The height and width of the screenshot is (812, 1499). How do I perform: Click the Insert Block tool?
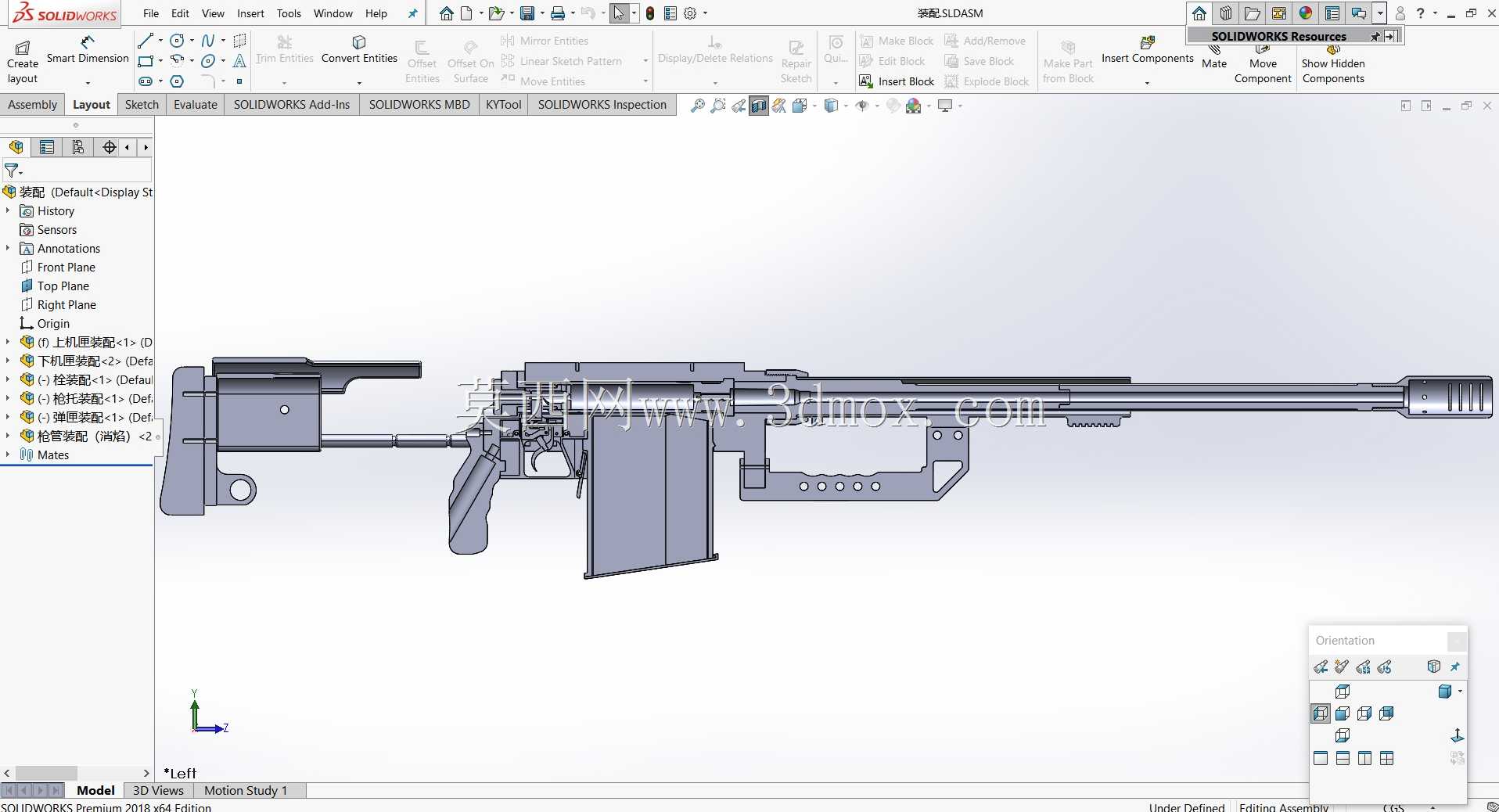coord(897,81)
